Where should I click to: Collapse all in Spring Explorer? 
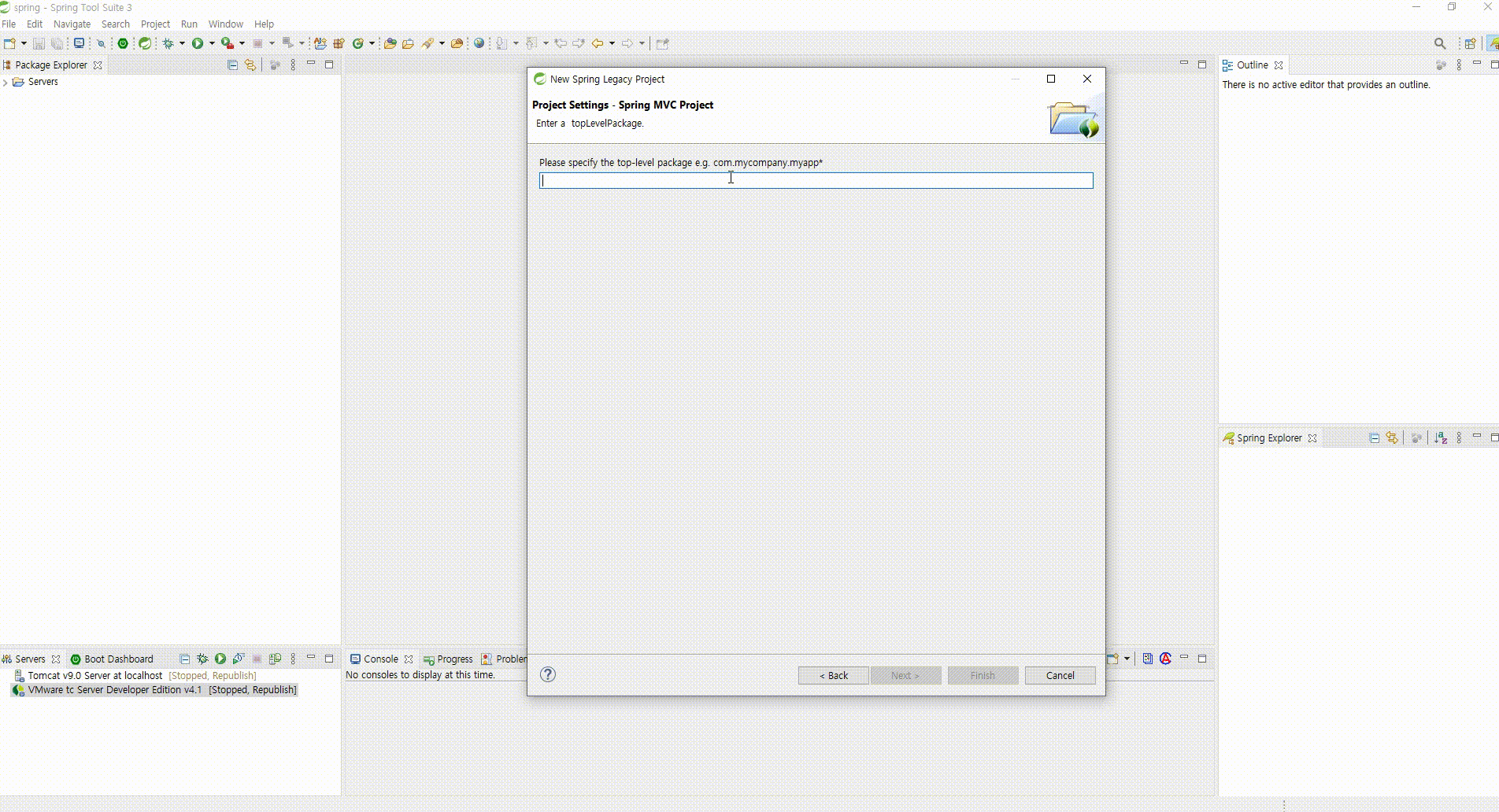(x=1374, y=437)
